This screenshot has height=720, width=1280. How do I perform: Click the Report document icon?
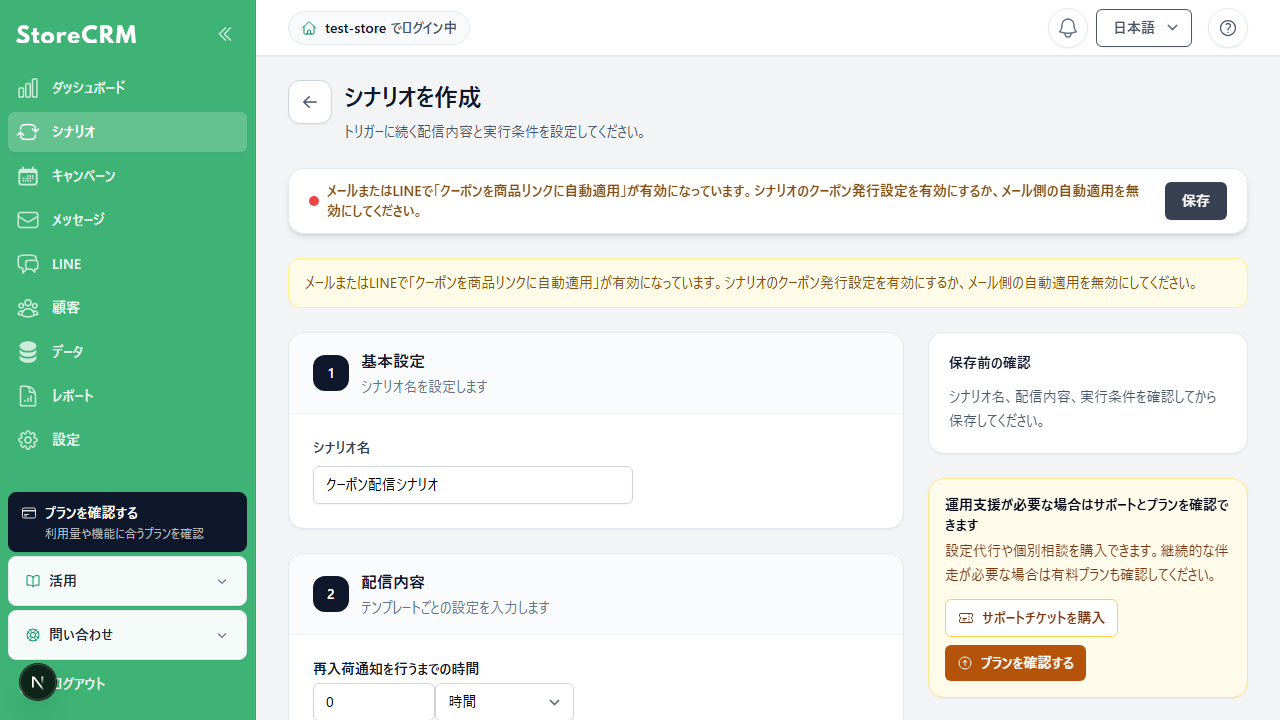pos(28,396)
